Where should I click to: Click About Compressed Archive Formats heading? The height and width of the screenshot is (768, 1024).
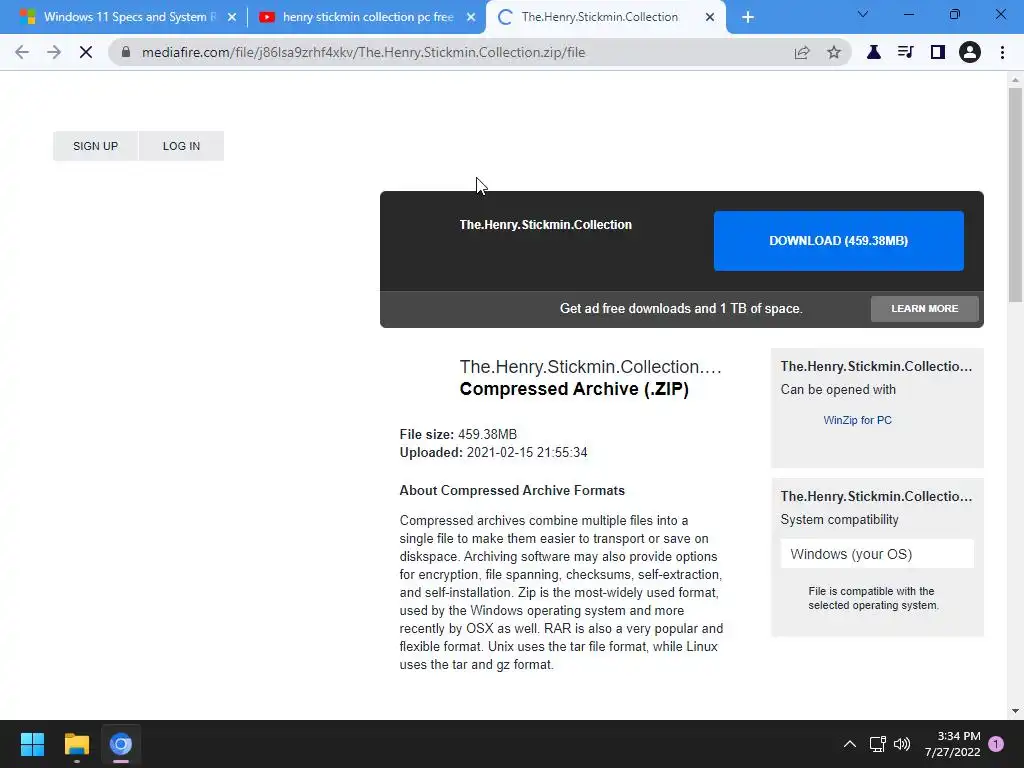coord(512,490)
